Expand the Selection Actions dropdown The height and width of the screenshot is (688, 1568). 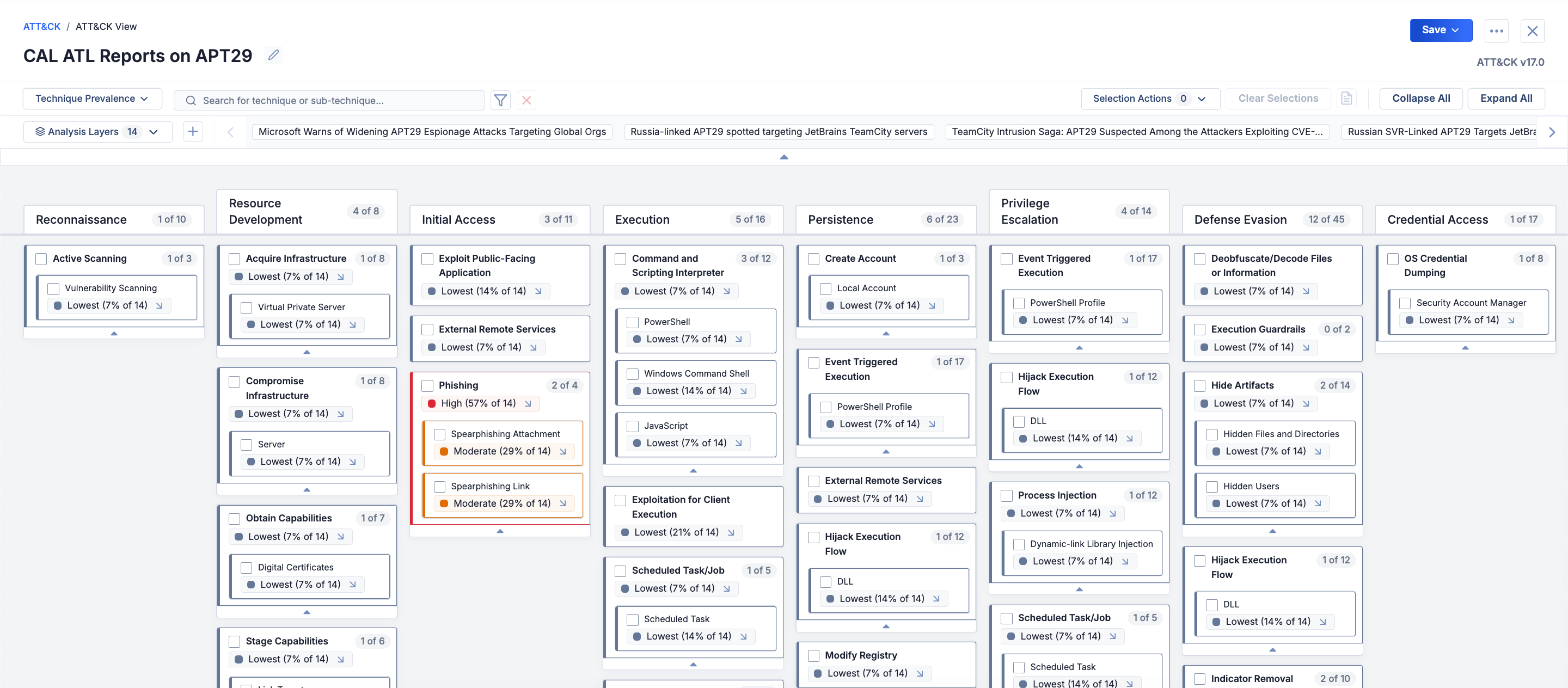(x=1149, y=99)
